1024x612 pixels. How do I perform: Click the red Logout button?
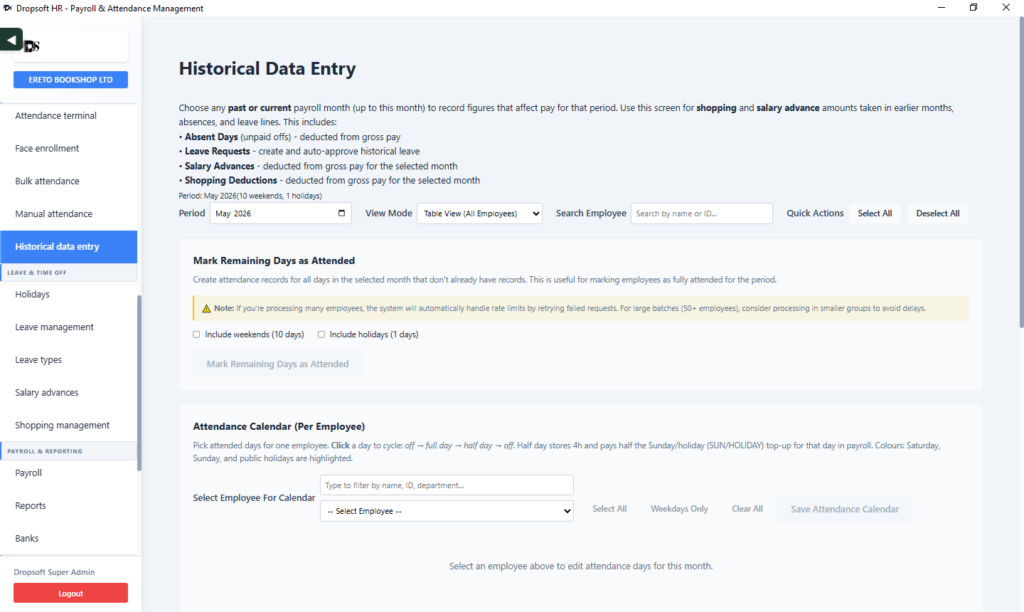tap(71, 593)
